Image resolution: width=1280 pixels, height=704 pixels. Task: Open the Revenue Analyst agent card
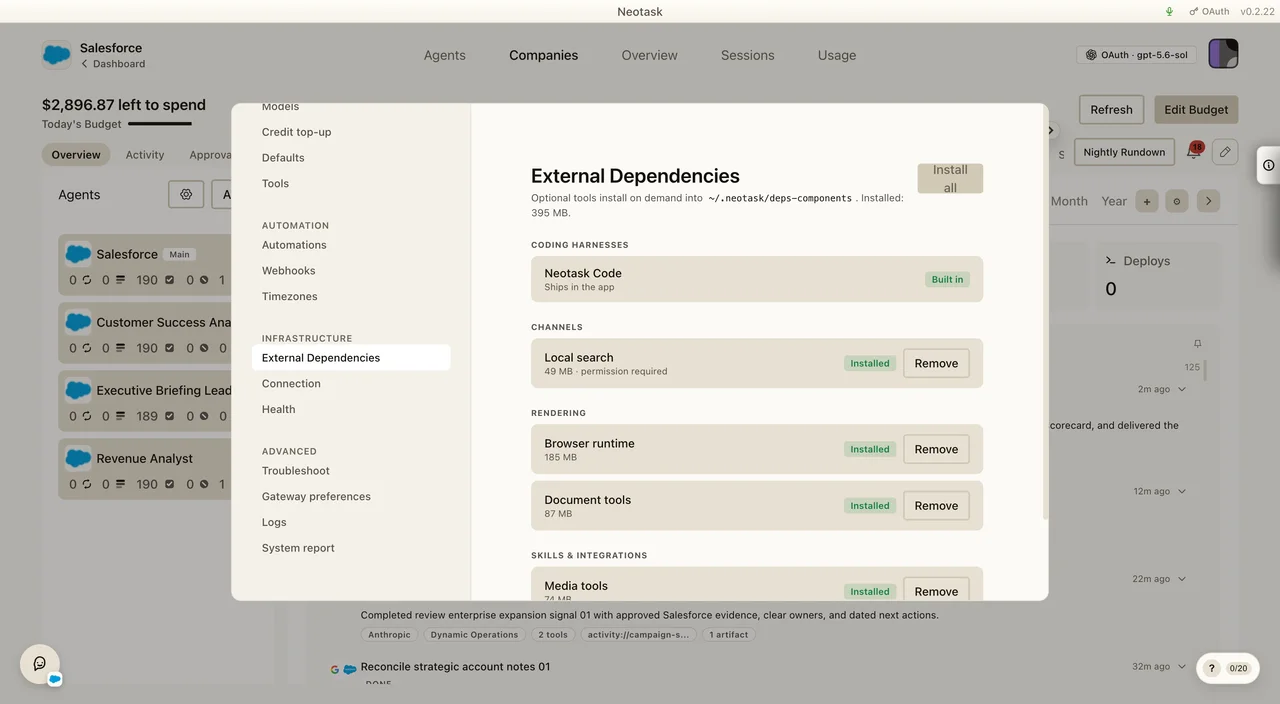pyautogui.click(x=146, y=468)
